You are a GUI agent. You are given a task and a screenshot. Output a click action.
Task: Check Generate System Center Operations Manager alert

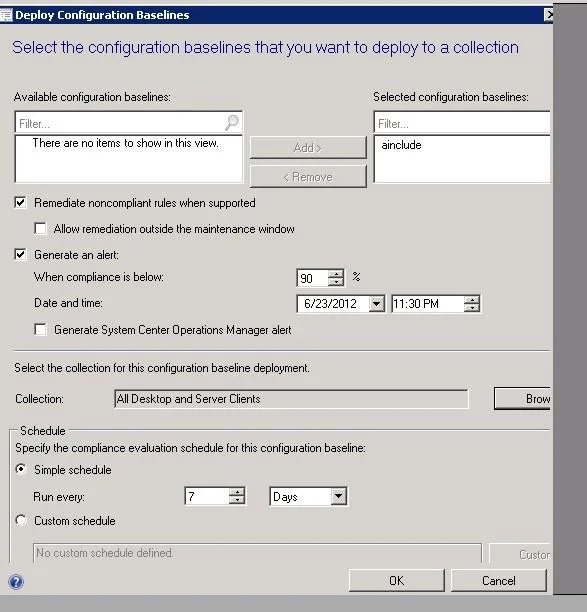[40, 330]
